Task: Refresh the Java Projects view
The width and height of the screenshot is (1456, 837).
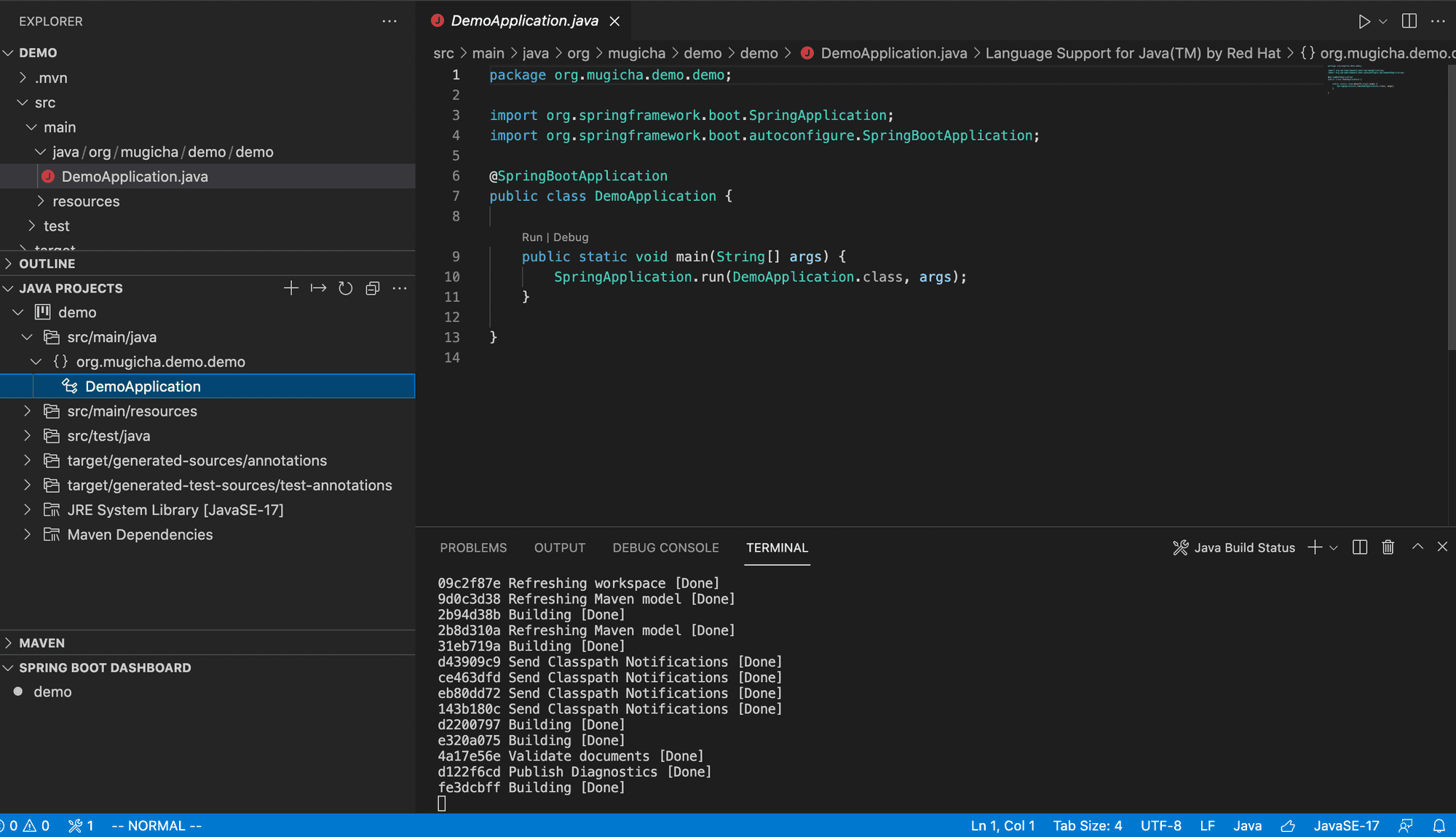Action: [345, 288]
